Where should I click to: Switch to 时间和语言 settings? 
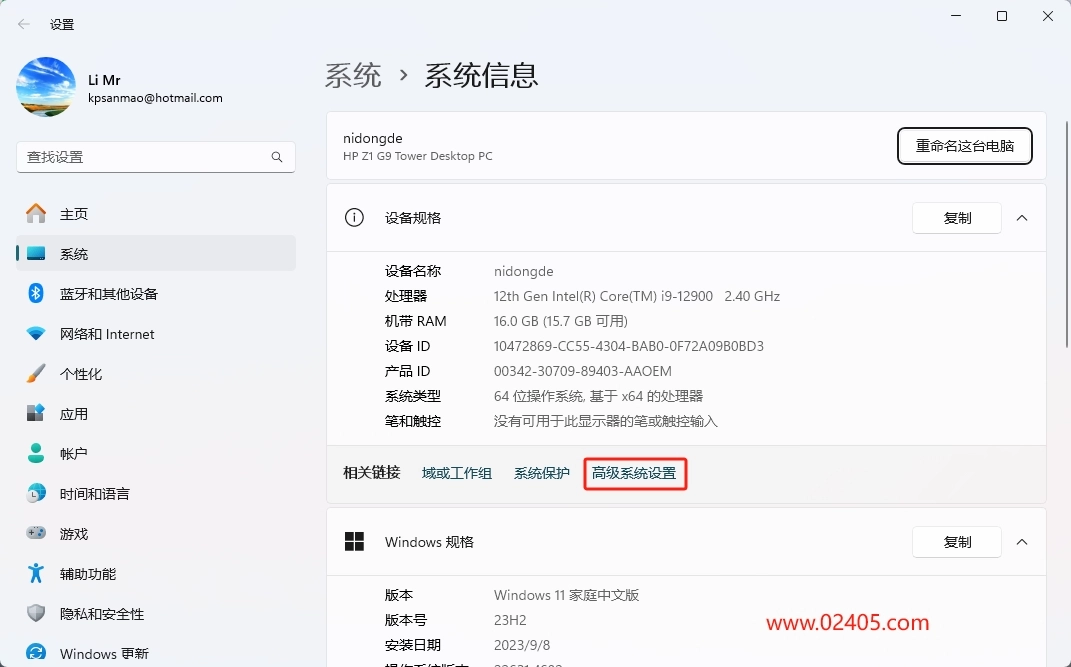[156, 494]
